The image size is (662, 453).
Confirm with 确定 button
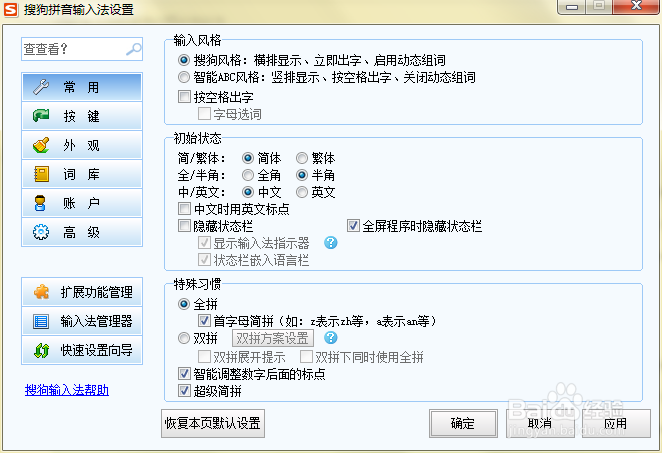[463, 423]
